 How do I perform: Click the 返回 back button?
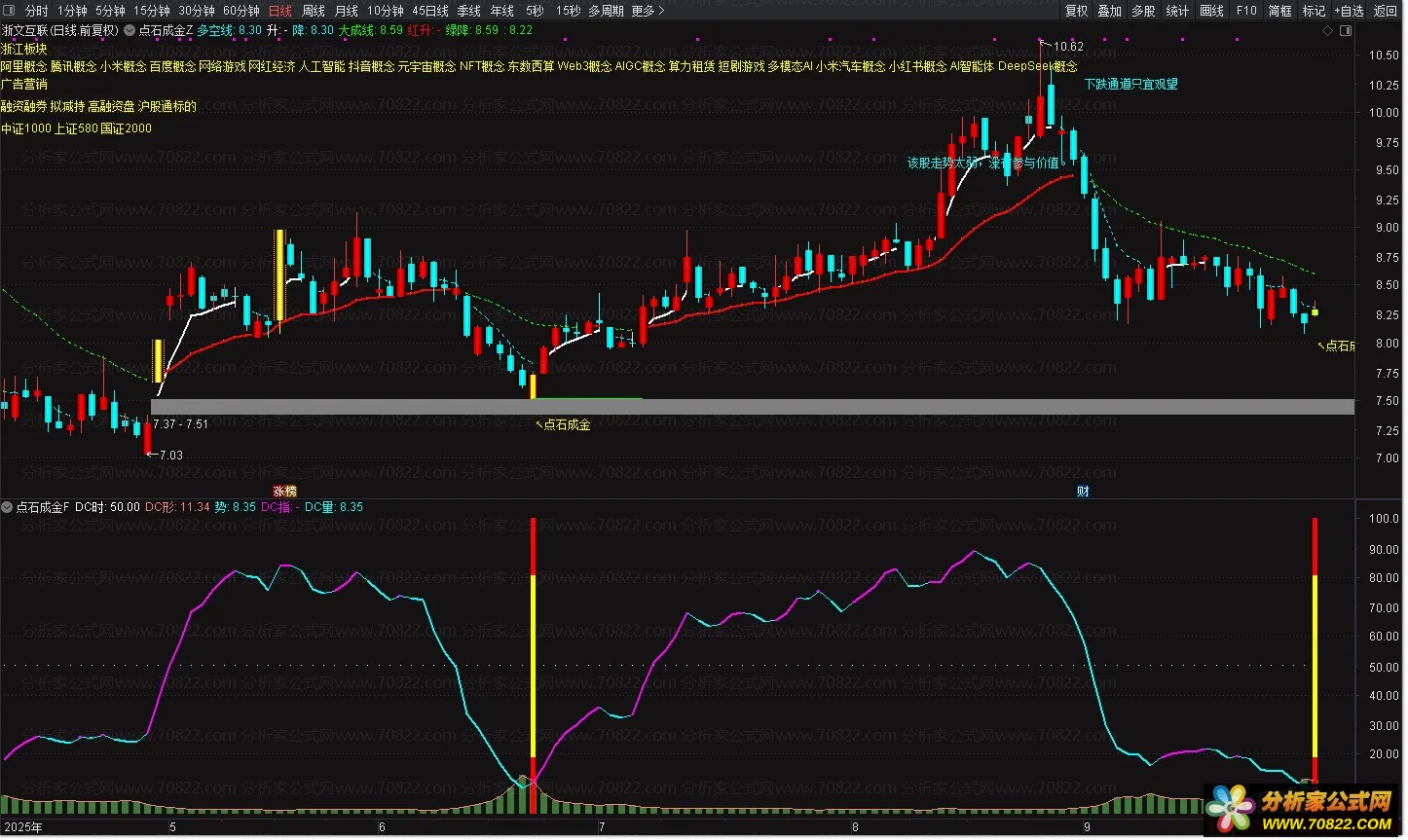(1386, 11)
